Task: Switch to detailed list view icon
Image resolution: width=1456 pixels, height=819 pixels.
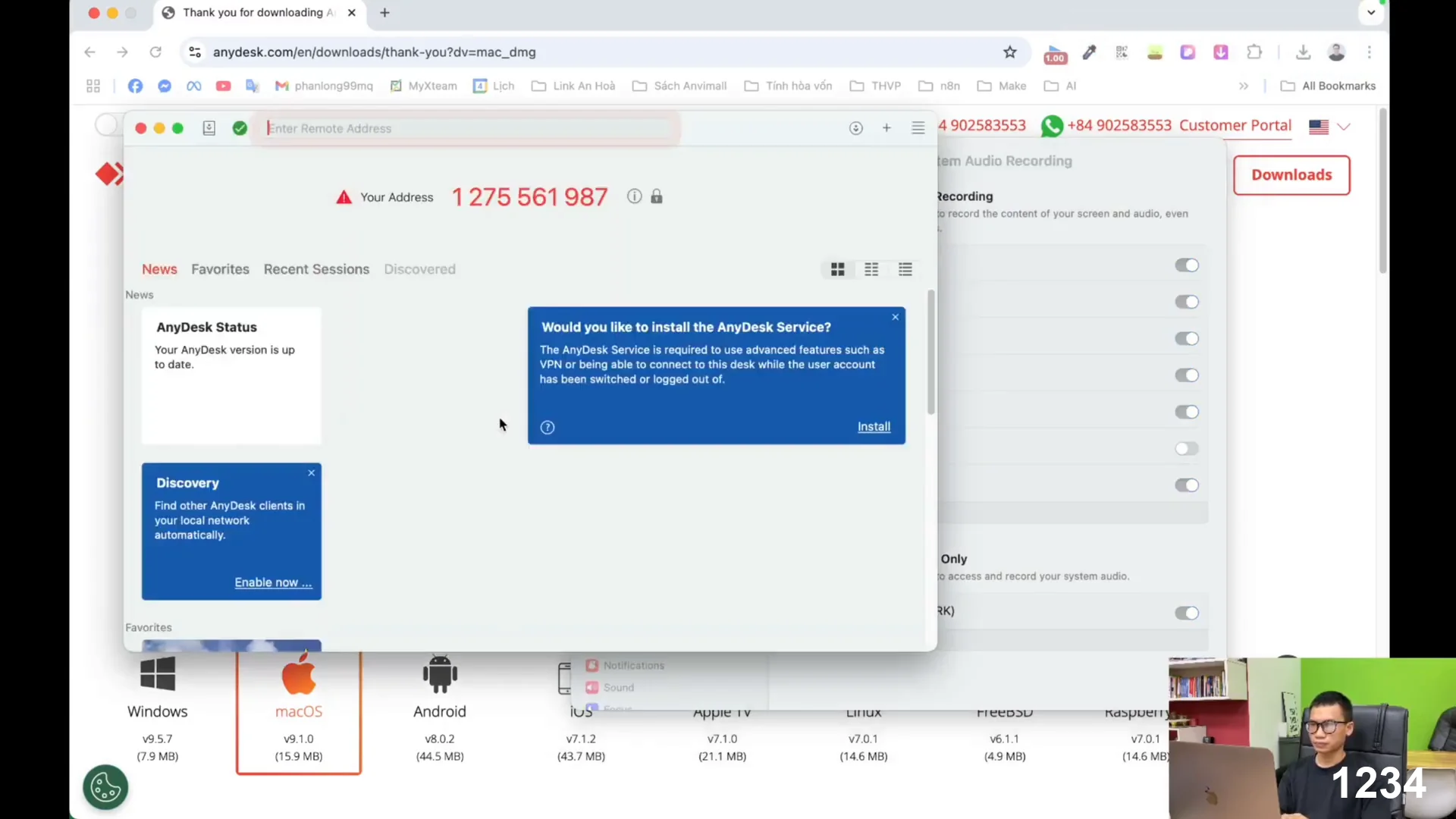Action: (905, 269)
